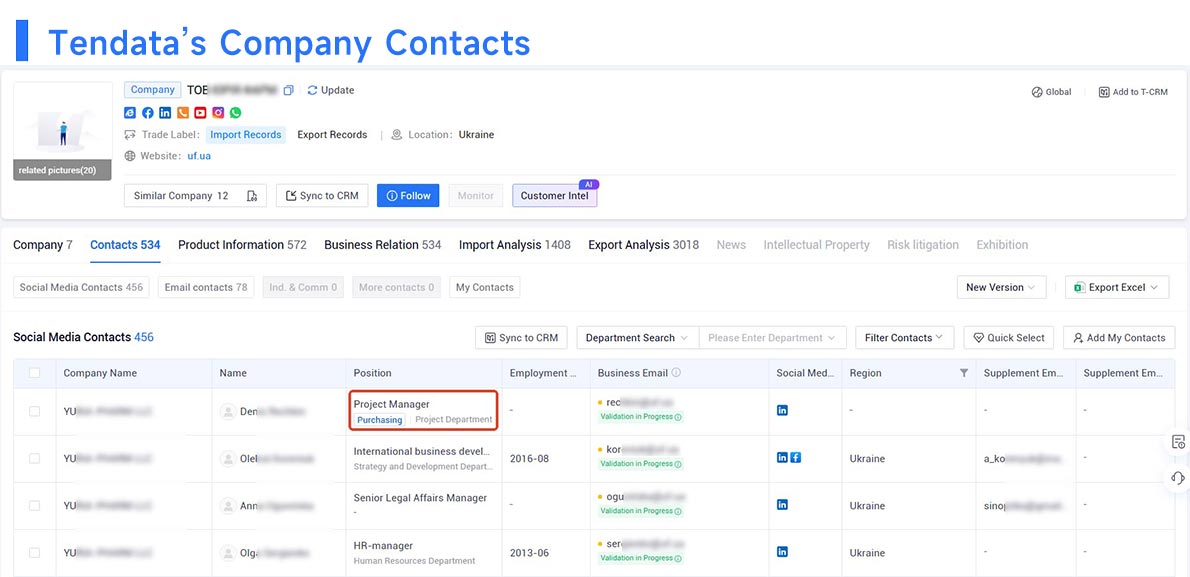Image resolution: width=1190 pixels, height=577 pixels.
Task: Open the uf.ua website link
Action: (x=199, y=156)
